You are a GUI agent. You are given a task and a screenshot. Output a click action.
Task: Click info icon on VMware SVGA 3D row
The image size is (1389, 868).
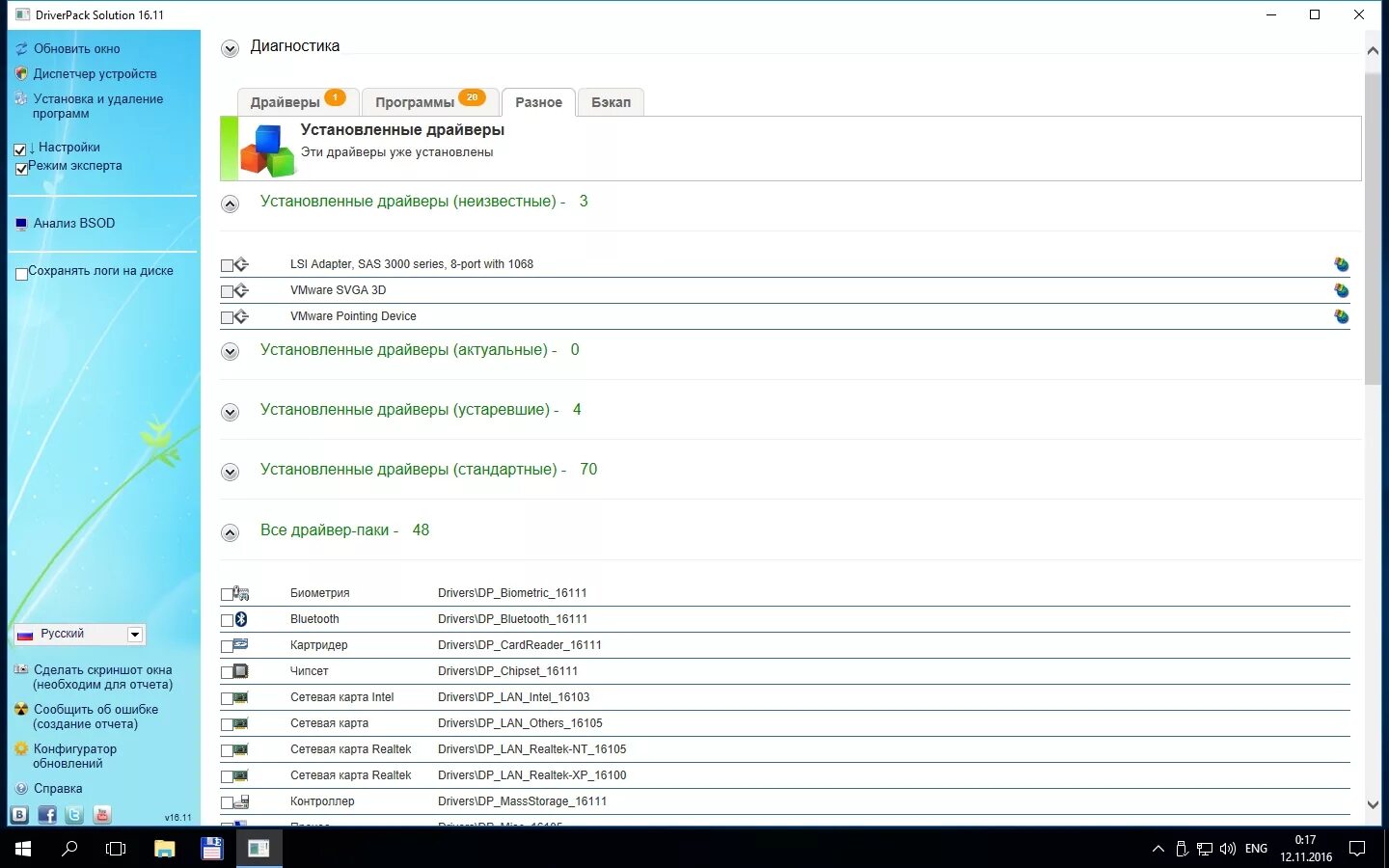click(x=1341, y=290)
